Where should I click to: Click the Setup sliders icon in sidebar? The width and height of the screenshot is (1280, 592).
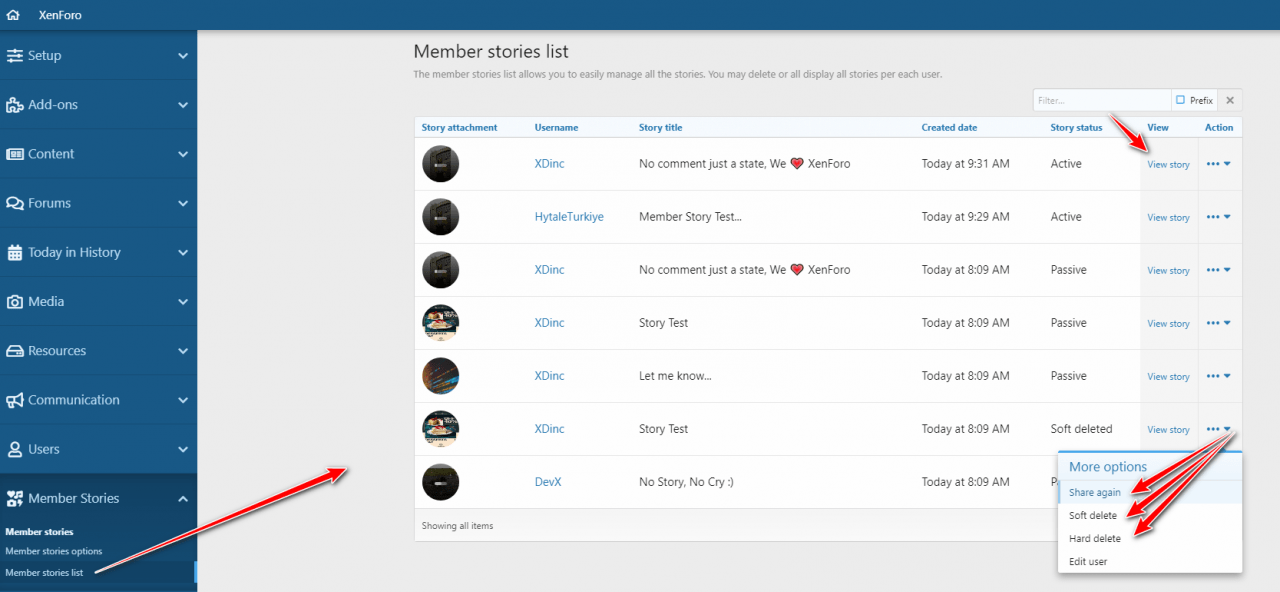(x=15, y=56)
